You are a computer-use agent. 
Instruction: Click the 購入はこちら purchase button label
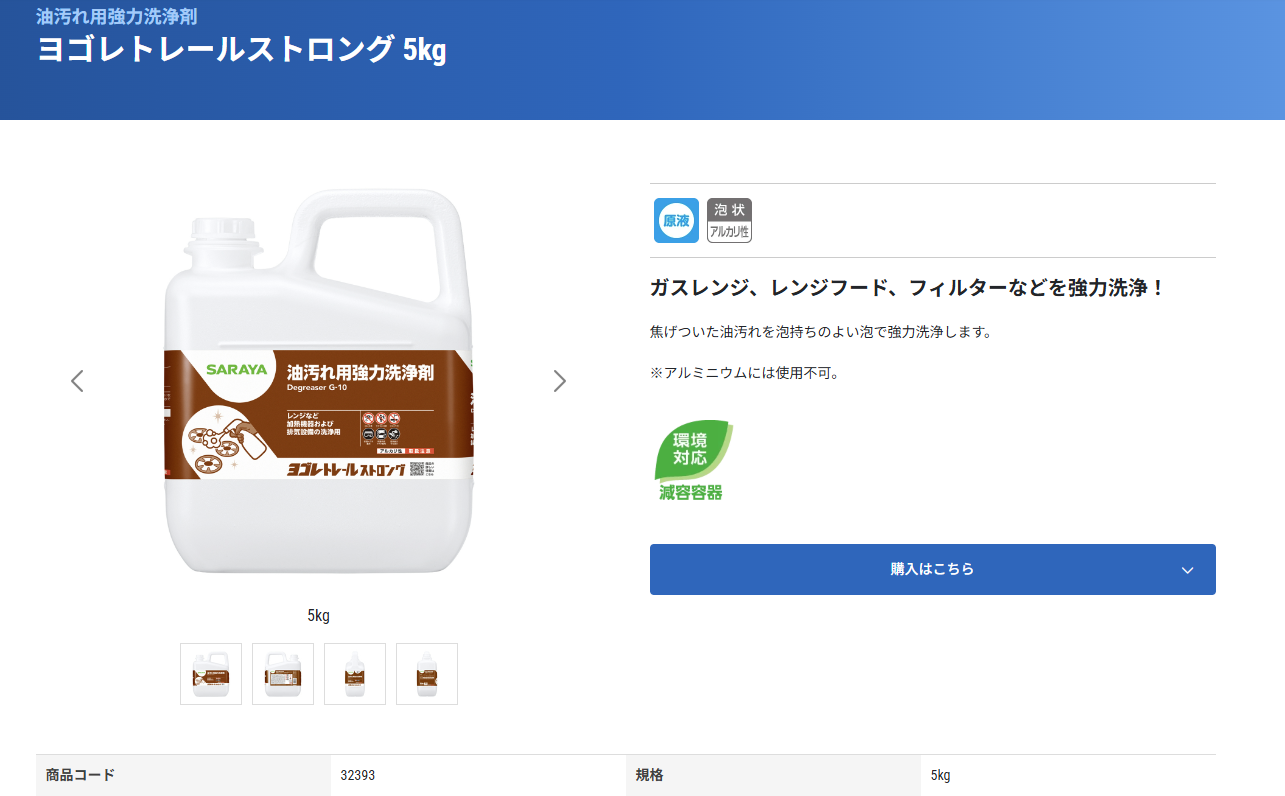(932, 569)
